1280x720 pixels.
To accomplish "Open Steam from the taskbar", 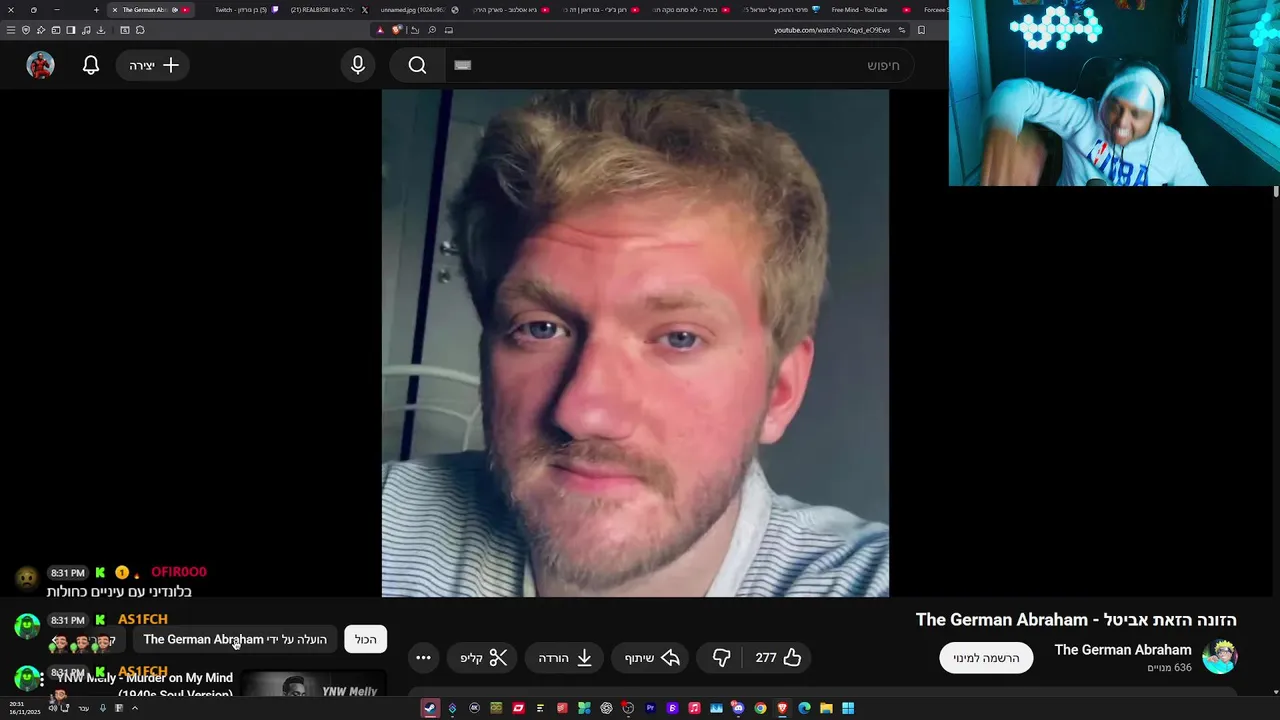I will 428,708.
